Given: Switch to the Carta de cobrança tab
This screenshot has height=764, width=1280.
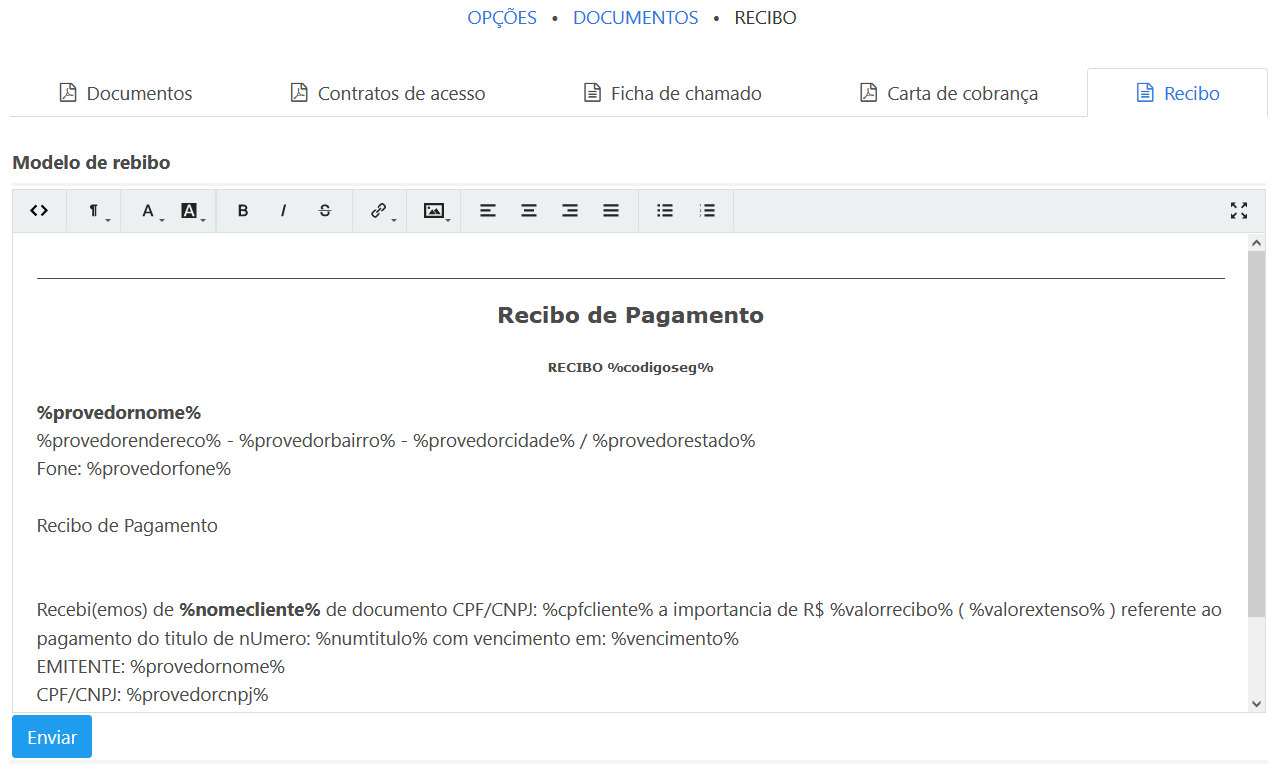Looking at the screenshot, I should tap(949, 93).
